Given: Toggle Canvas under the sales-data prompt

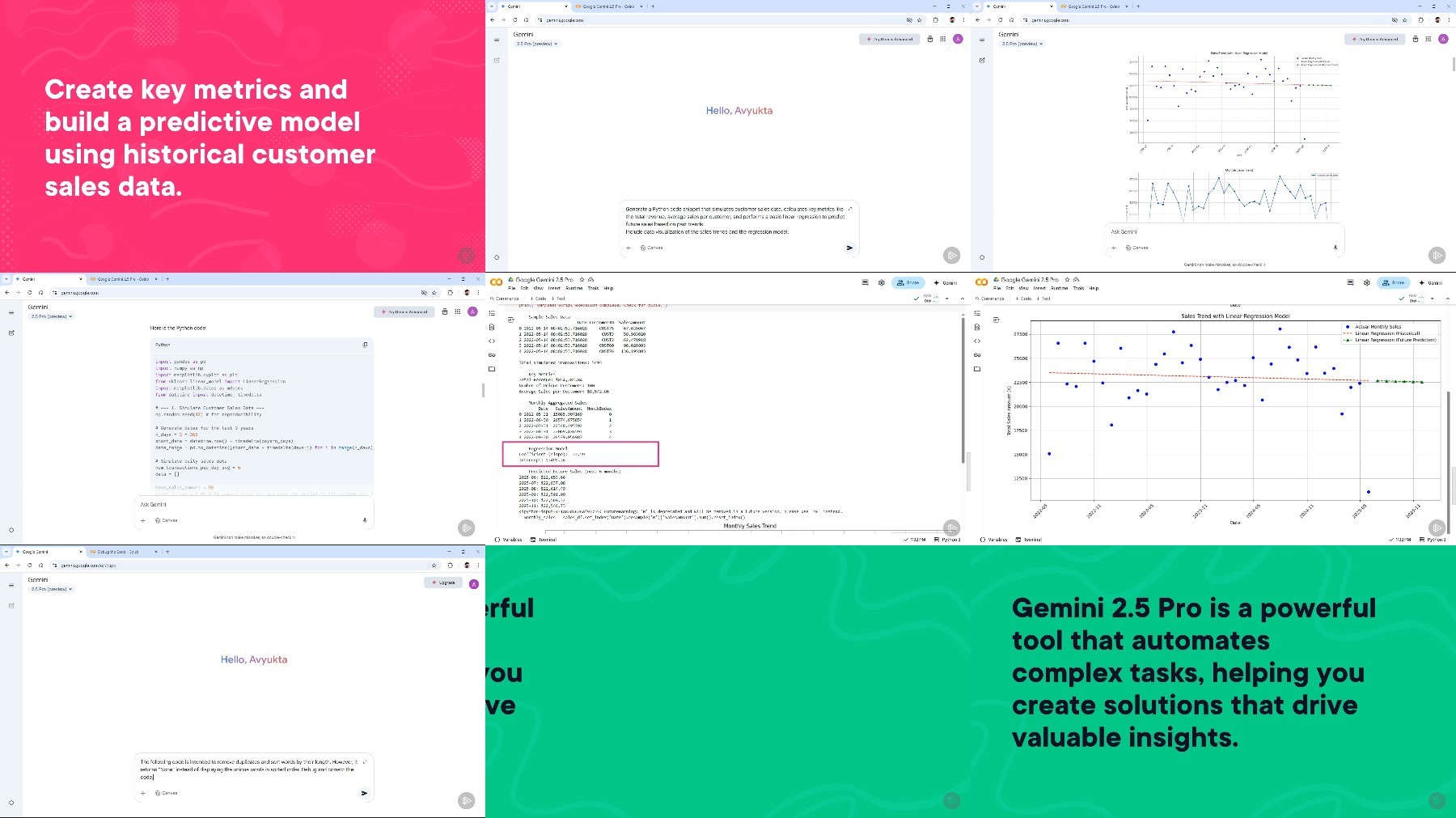Looking at the screenshot, I should (652, 248).
